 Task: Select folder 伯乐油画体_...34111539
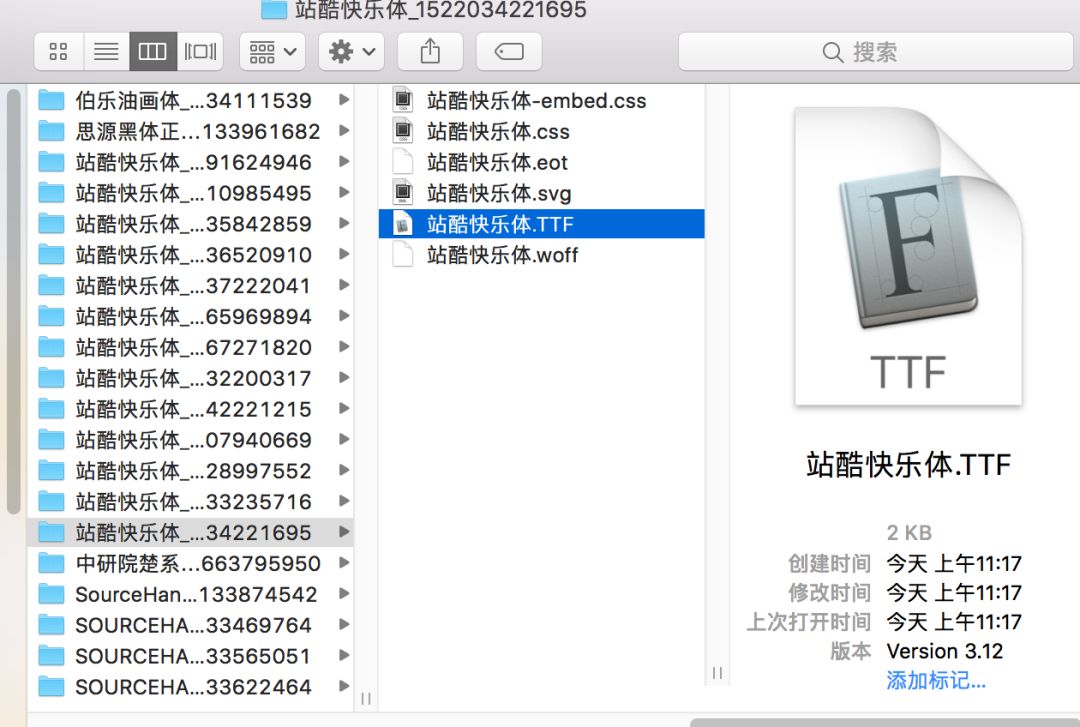pos(191,101)
